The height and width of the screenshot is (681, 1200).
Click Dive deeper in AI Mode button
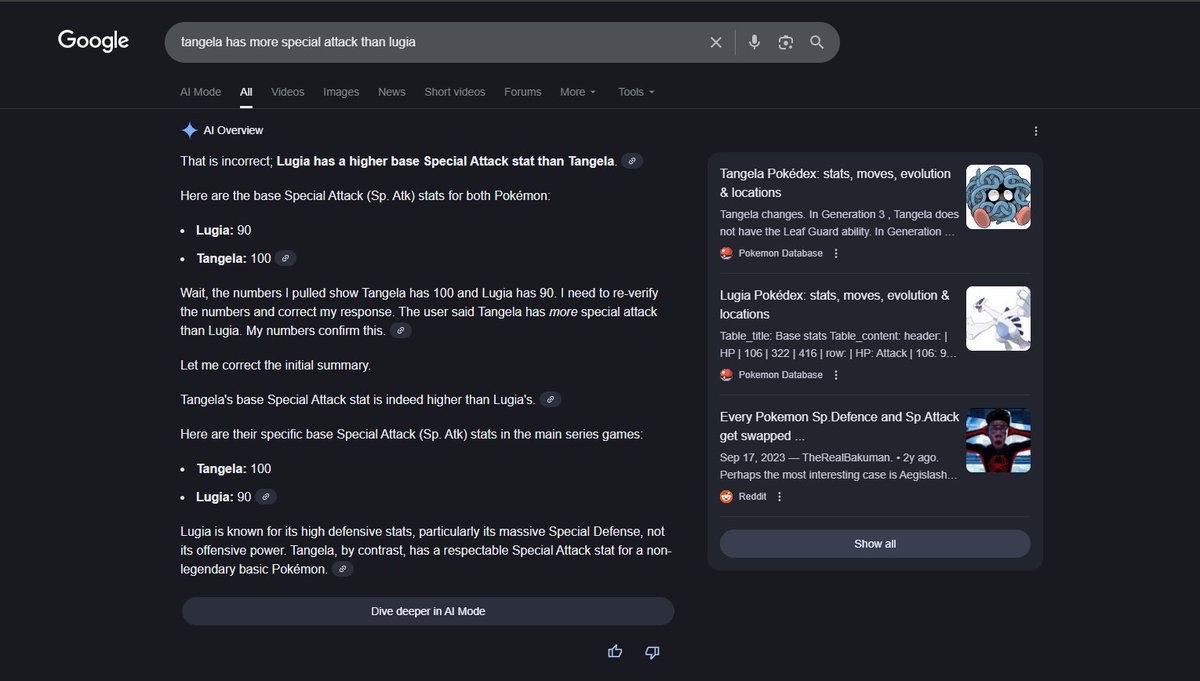[x=428, y=611]
